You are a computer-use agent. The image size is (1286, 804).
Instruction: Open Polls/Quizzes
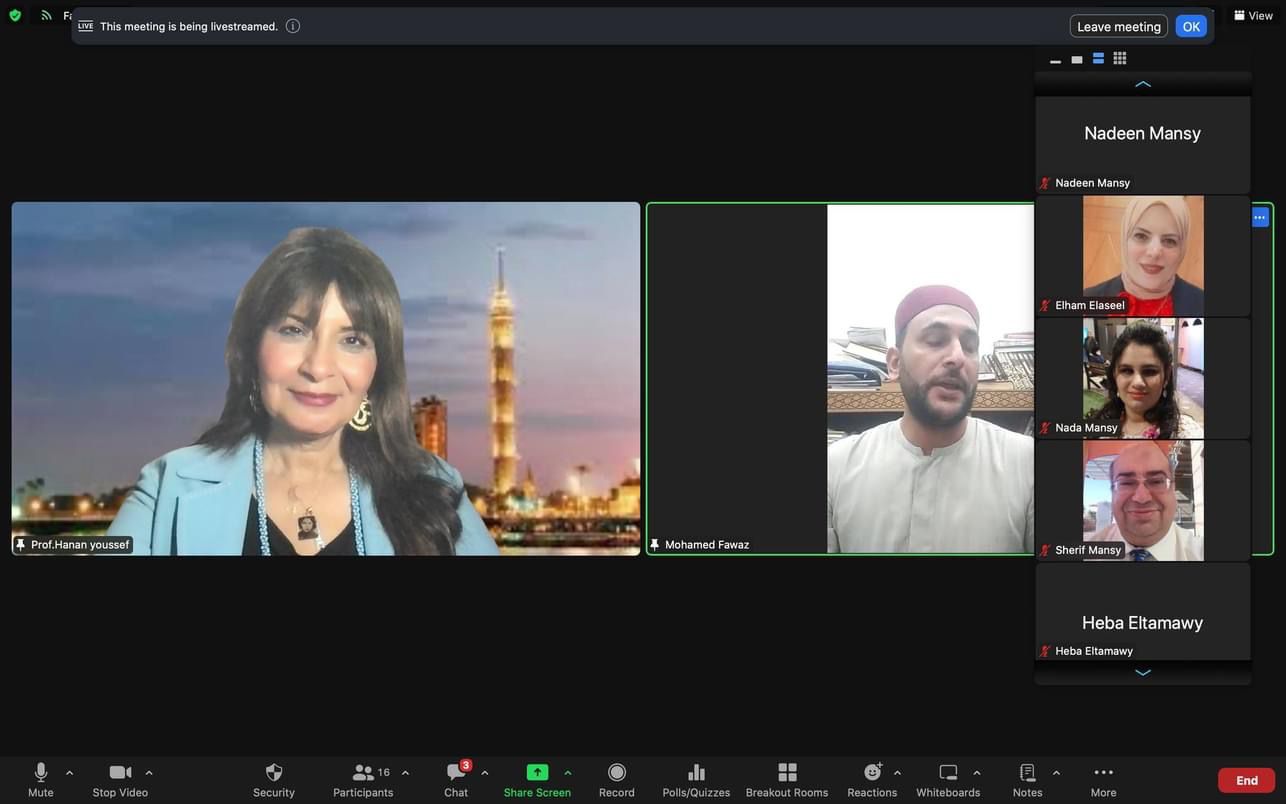tap(696, 780)
